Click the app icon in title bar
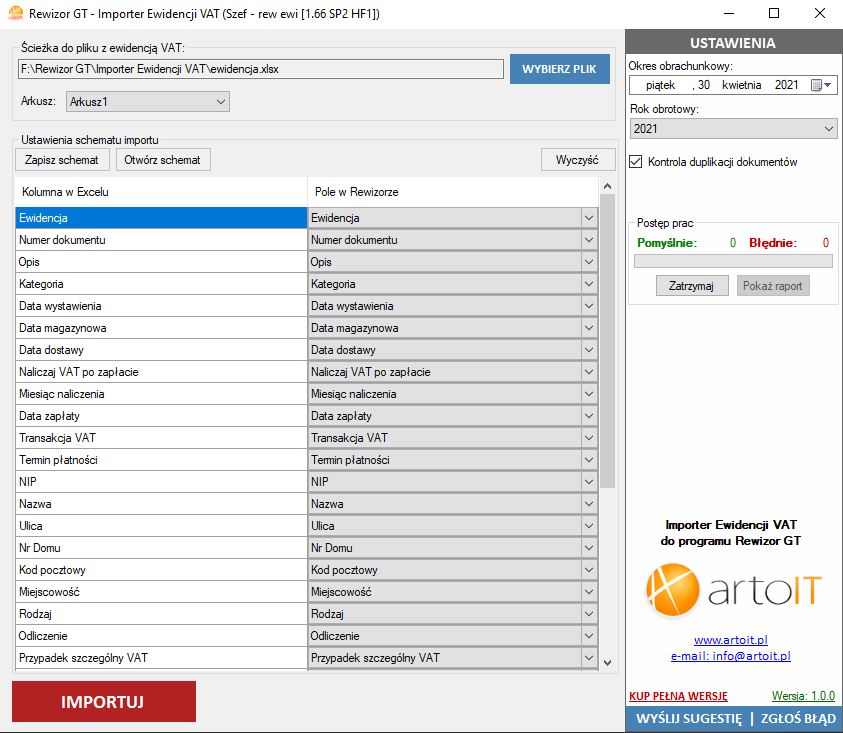Screen dimensions: 843x733 pyautogui.click(x=15, y=14)
